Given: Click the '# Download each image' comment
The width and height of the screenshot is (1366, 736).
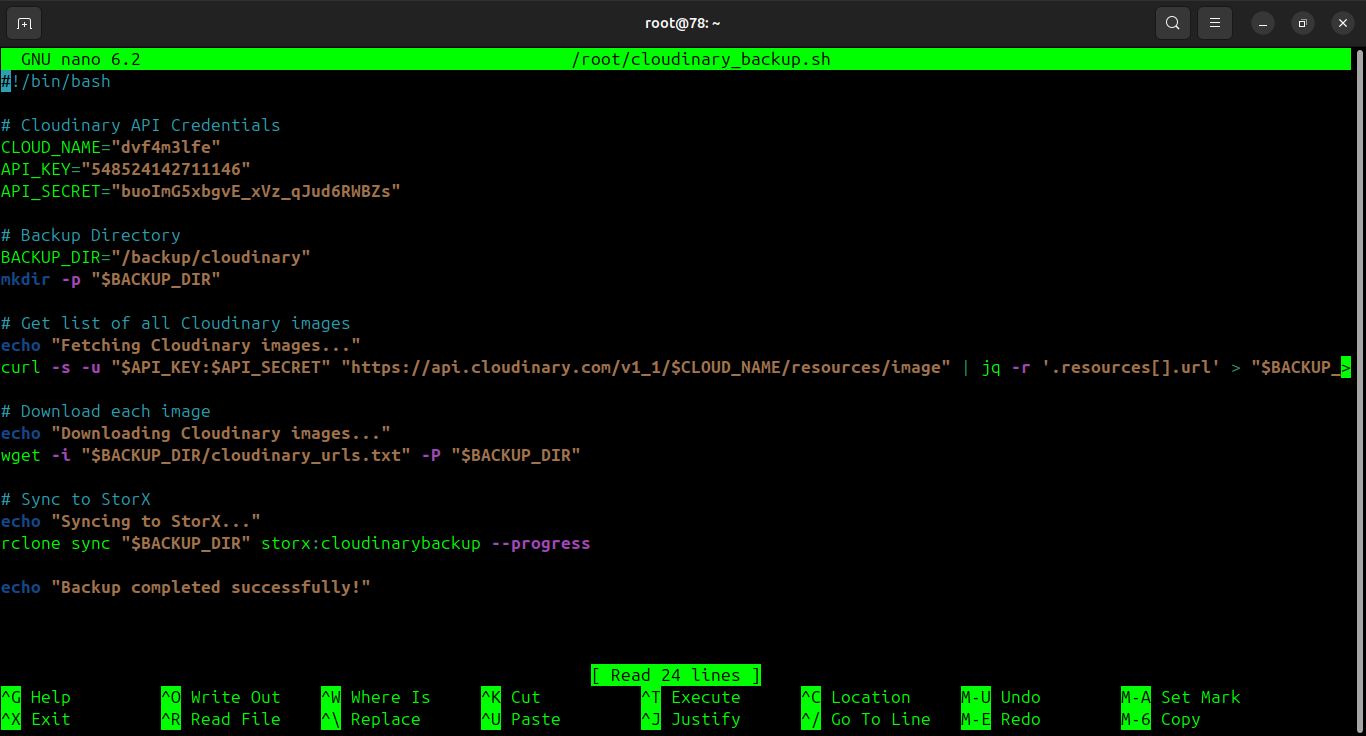Looking at the screenshot, I should (106, 411).
